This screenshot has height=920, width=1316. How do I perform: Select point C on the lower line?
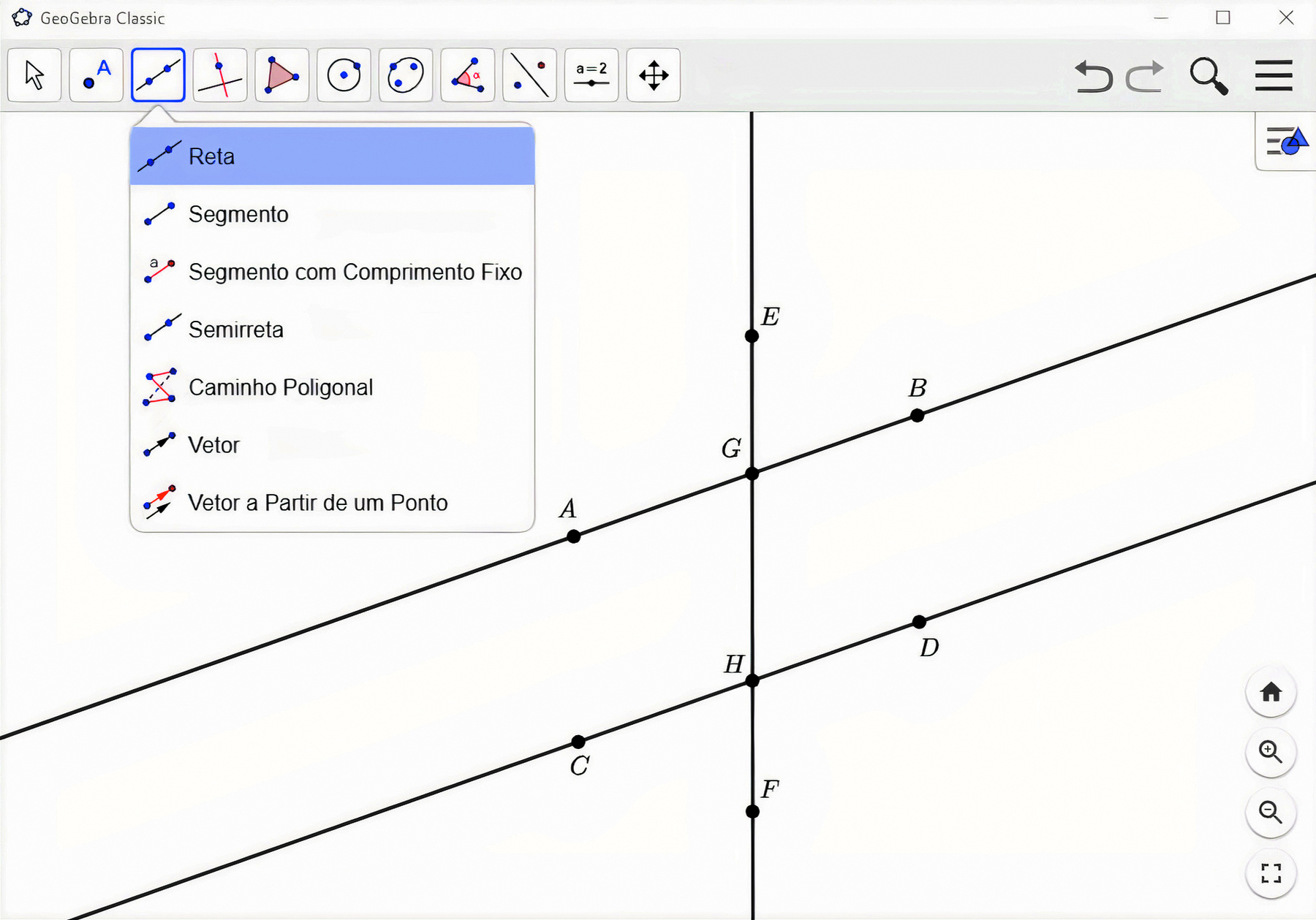578,742
